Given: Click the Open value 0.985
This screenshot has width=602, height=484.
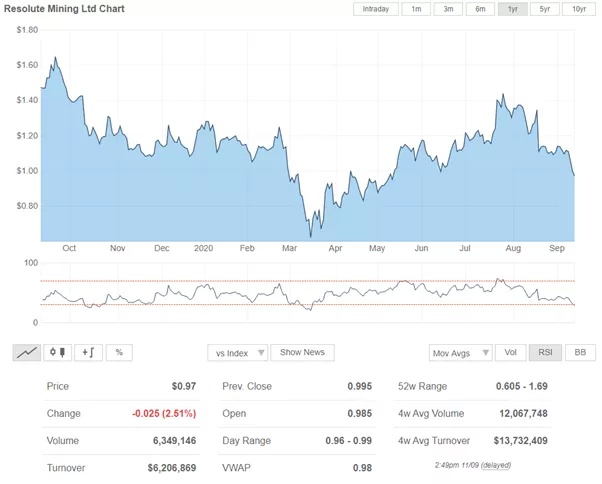Looking at the screenshot, I should point(359,413).
